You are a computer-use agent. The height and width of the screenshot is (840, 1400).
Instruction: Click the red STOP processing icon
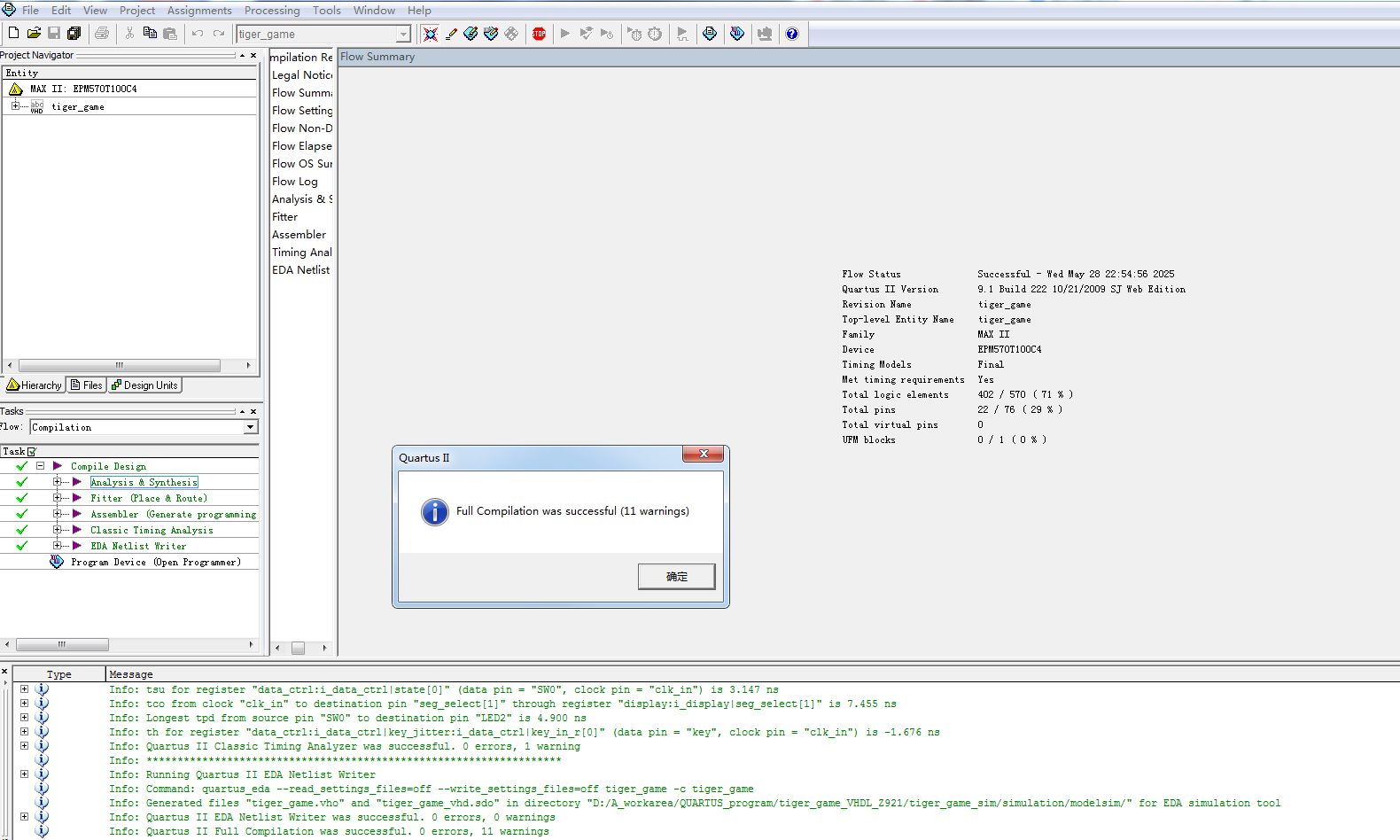point(539,34)
